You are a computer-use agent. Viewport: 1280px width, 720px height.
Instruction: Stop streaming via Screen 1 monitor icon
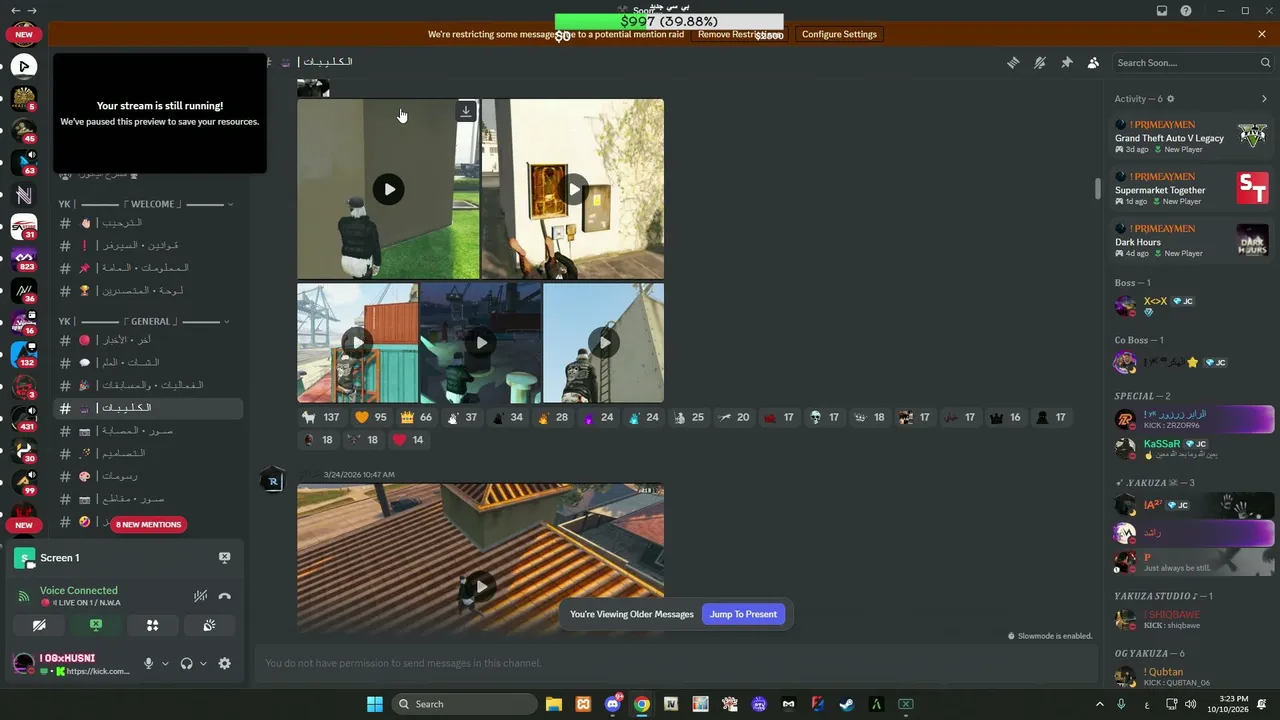click(x=224, y=558)
